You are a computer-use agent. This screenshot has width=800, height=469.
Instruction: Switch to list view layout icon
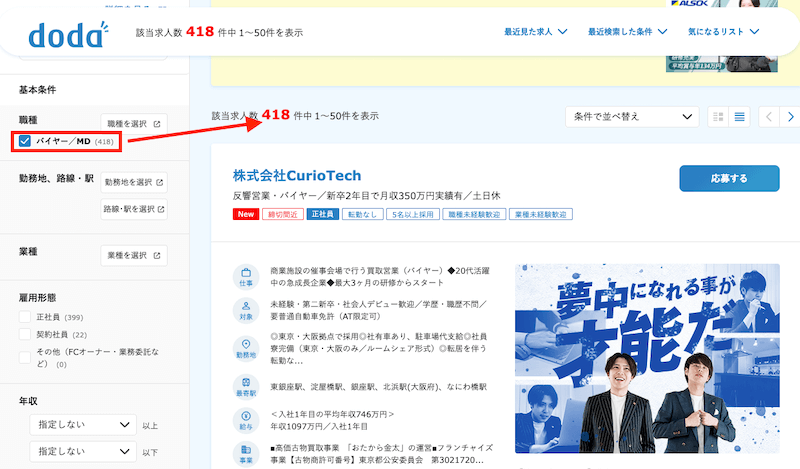tap(739, 117)
